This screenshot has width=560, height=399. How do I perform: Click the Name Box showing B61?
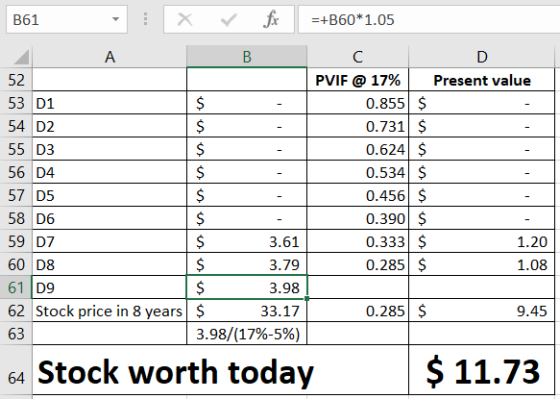point(67,19)
